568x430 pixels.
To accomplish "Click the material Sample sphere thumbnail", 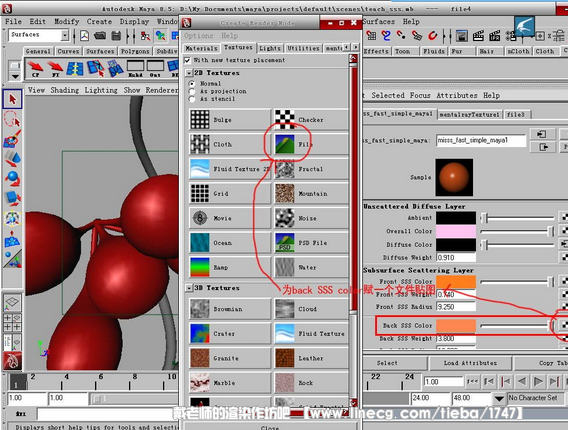I will click(x=454, y=178).
